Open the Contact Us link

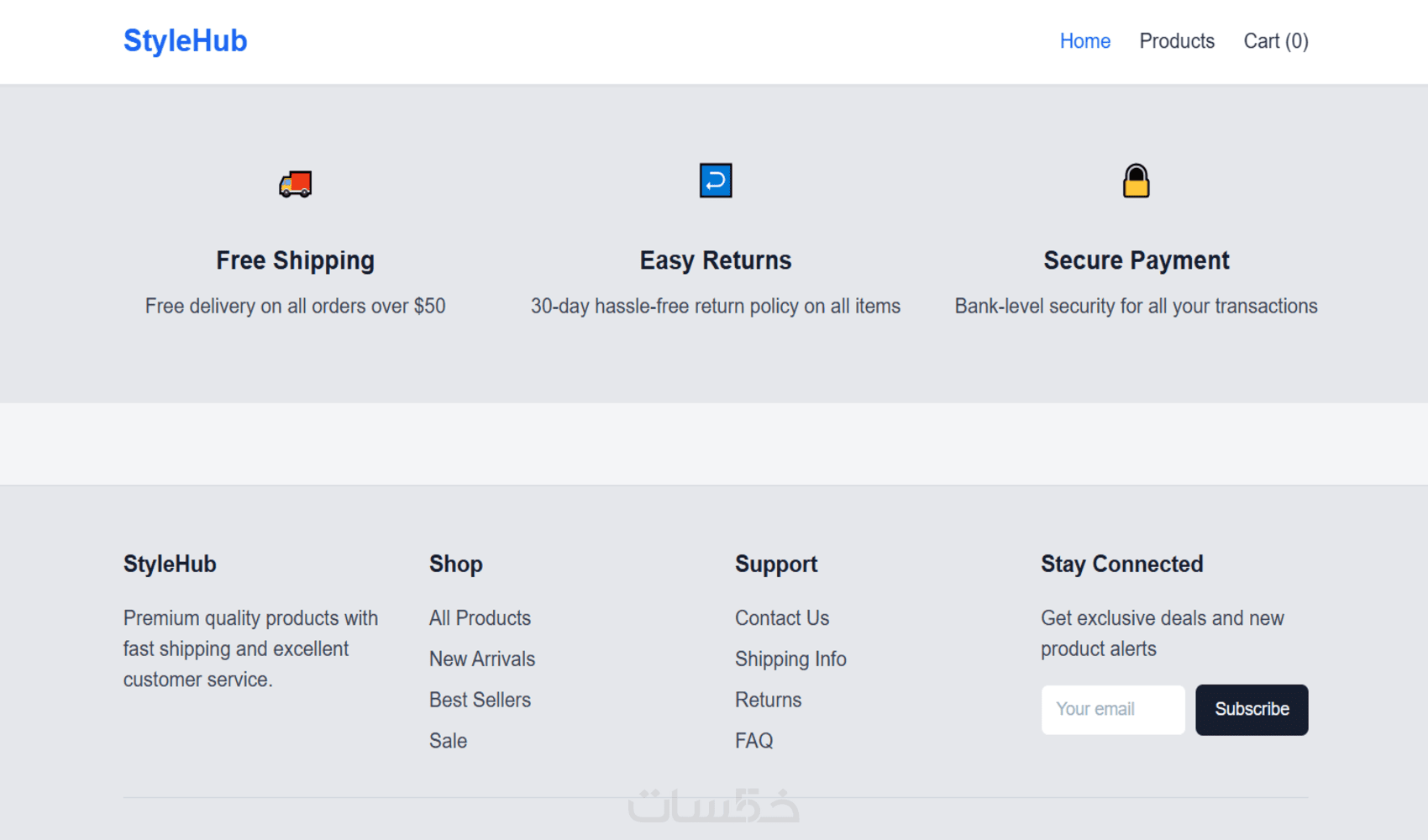pos(782,618)
